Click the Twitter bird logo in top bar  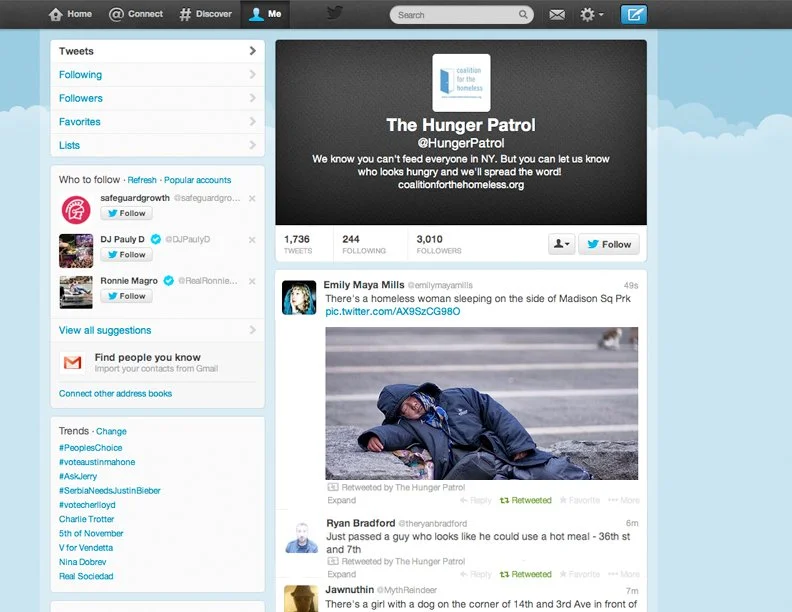(334, 13)
